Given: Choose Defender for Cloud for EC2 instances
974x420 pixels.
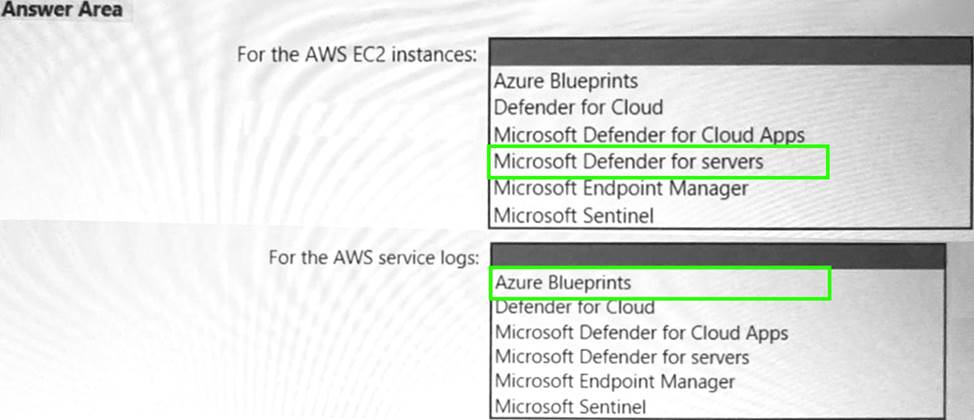Looking at the screenshot, I should pos(577,107).
